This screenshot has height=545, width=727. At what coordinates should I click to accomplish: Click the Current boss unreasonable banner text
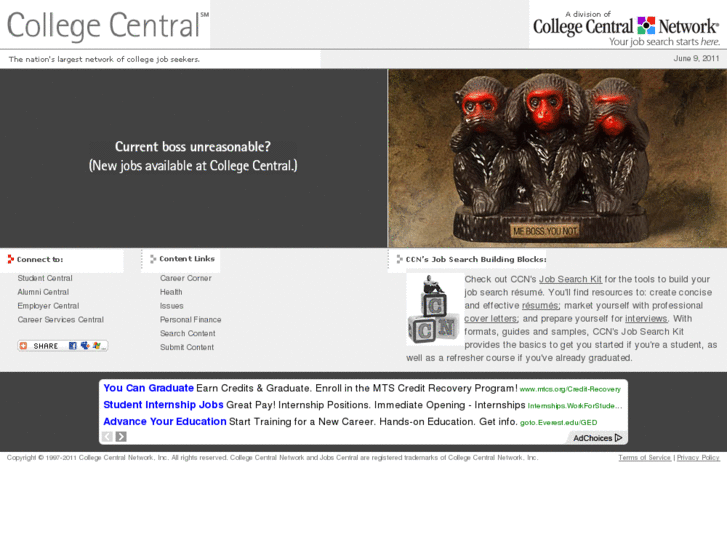[193, 156]
